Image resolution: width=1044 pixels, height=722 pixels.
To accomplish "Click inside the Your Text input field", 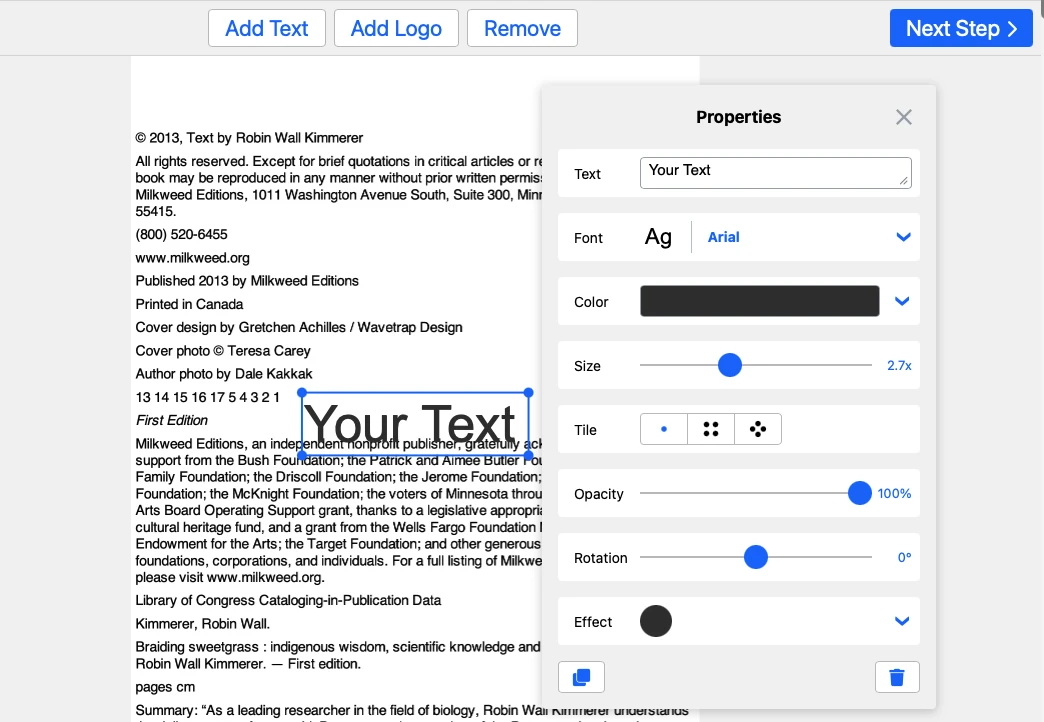I will coord(776,171).
